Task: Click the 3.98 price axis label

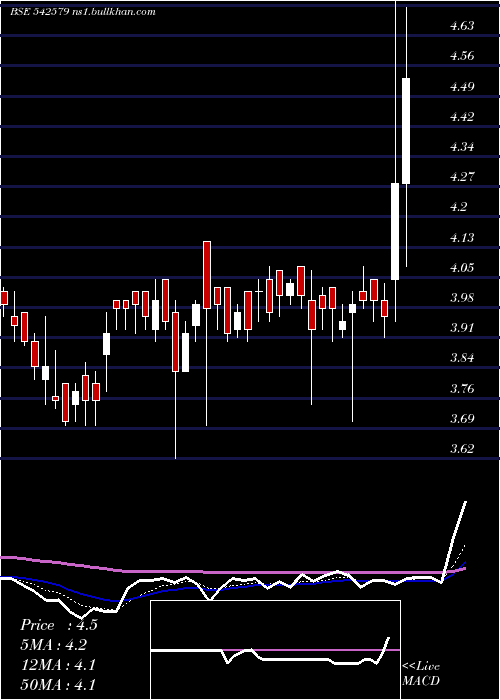Action: (462, 297)
